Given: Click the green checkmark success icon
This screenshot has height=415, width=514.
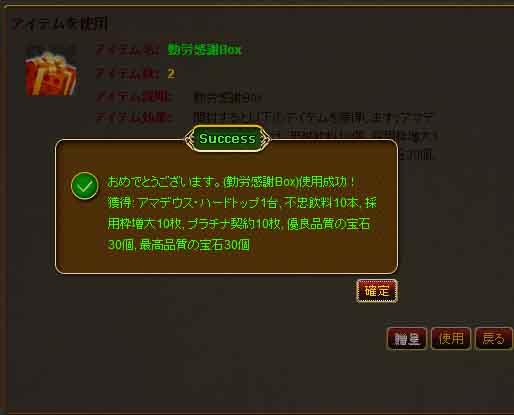Looking at the screenshot, I should 85,186.
